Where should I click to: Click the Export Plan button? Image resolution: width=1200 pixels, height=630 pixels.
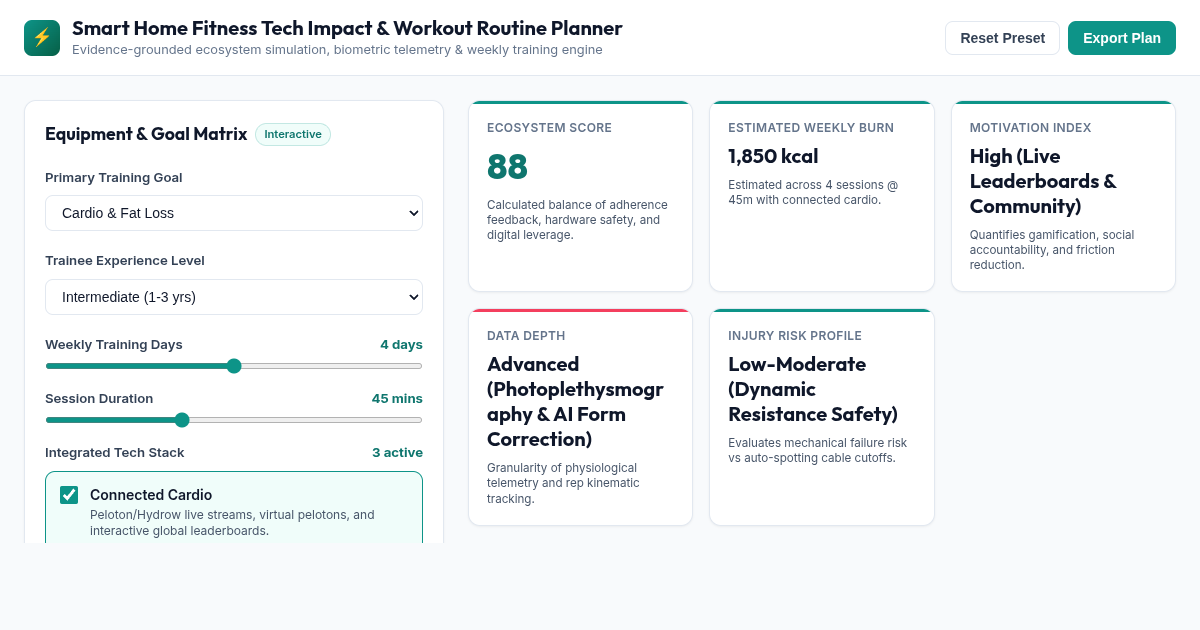pos(1122,38)
